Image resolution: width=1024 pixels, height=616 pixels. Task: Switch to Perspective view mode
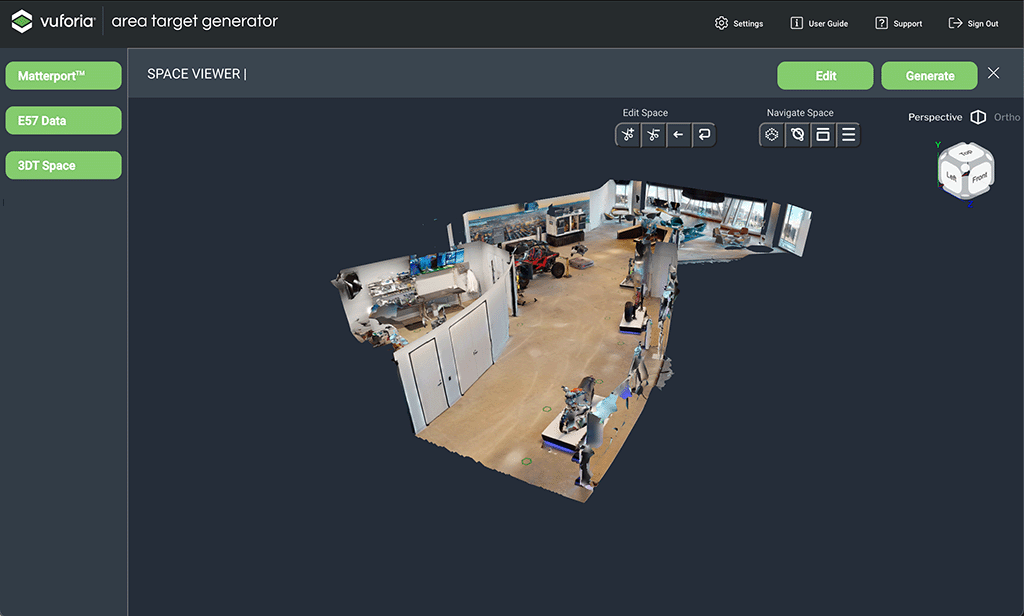[x=934, y=118]
